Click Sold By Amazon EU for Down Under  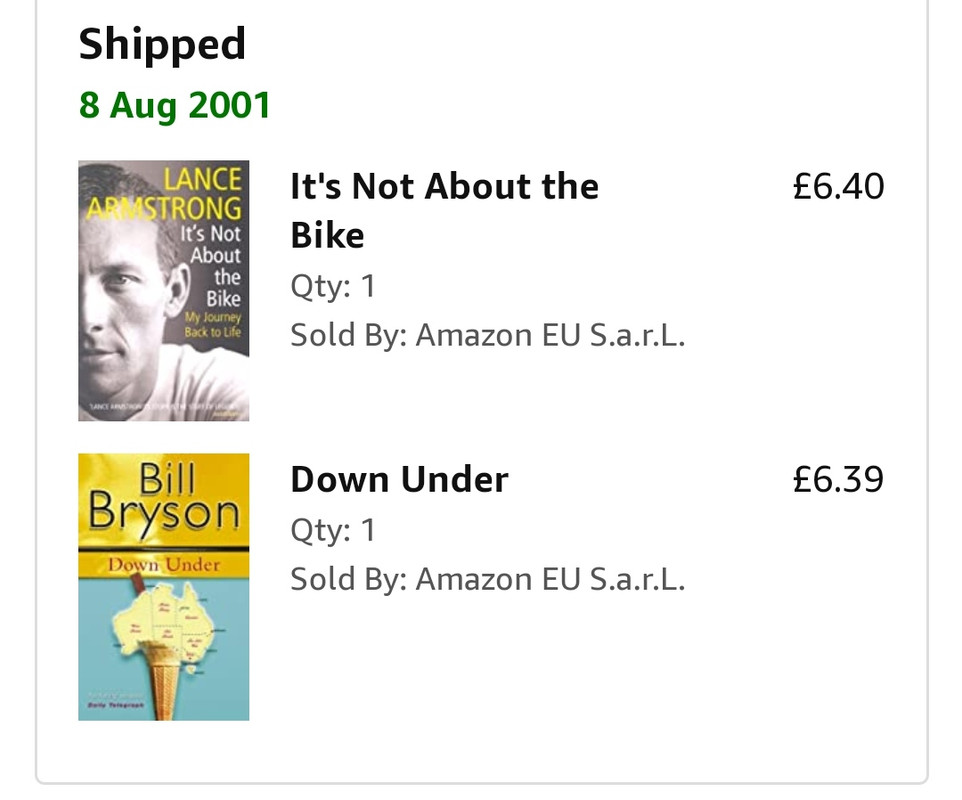487,579
